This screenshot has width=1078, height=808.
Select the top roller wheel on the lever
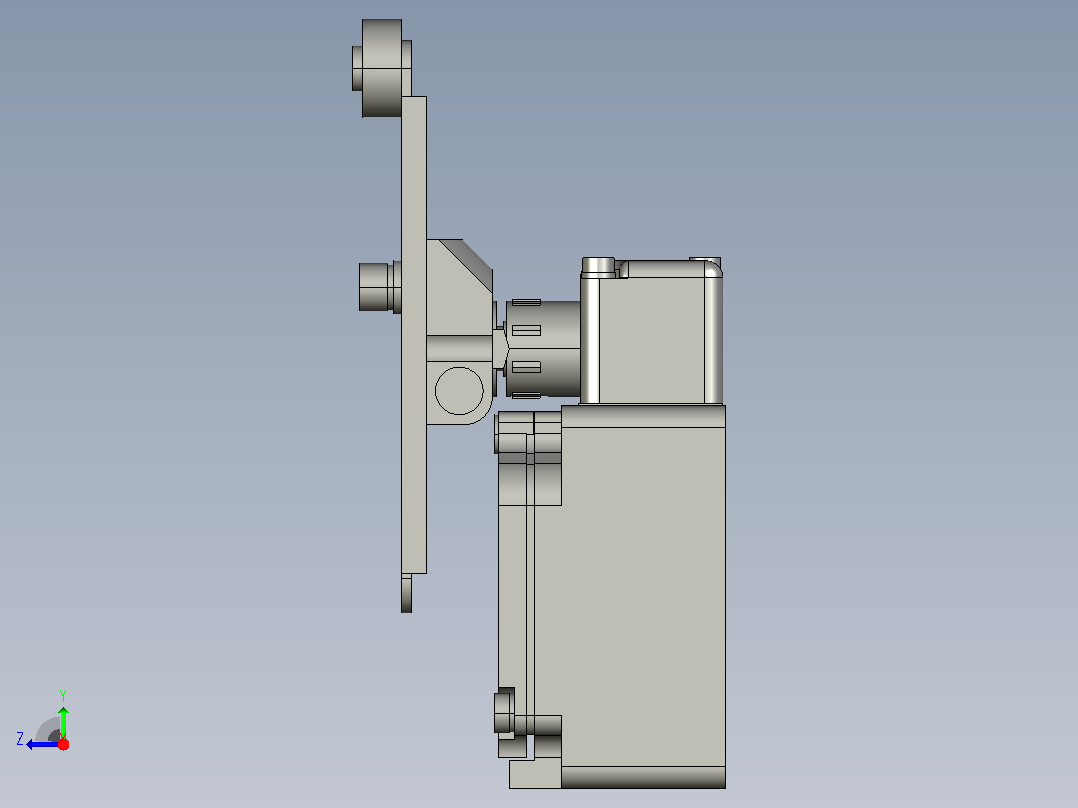pos(382,68)
